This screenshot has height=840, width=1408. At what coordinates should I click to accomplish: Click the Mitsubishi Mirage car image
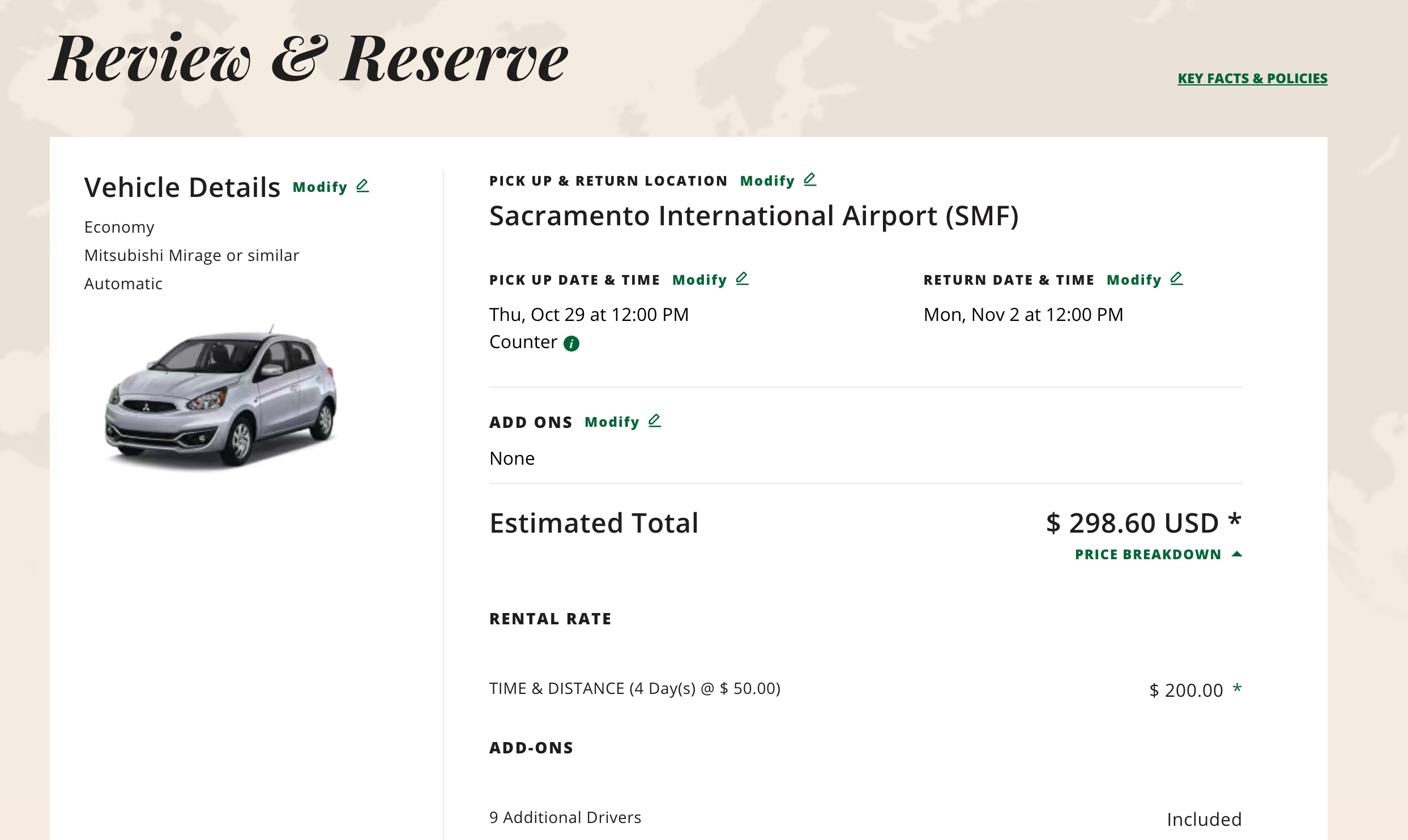coord(221,396)
